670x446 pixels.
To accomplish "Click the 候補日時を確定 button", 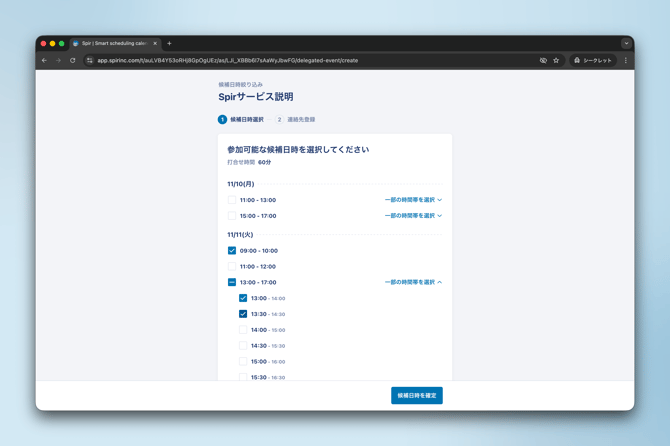I will pyautogui.click(x=417, y=396).
